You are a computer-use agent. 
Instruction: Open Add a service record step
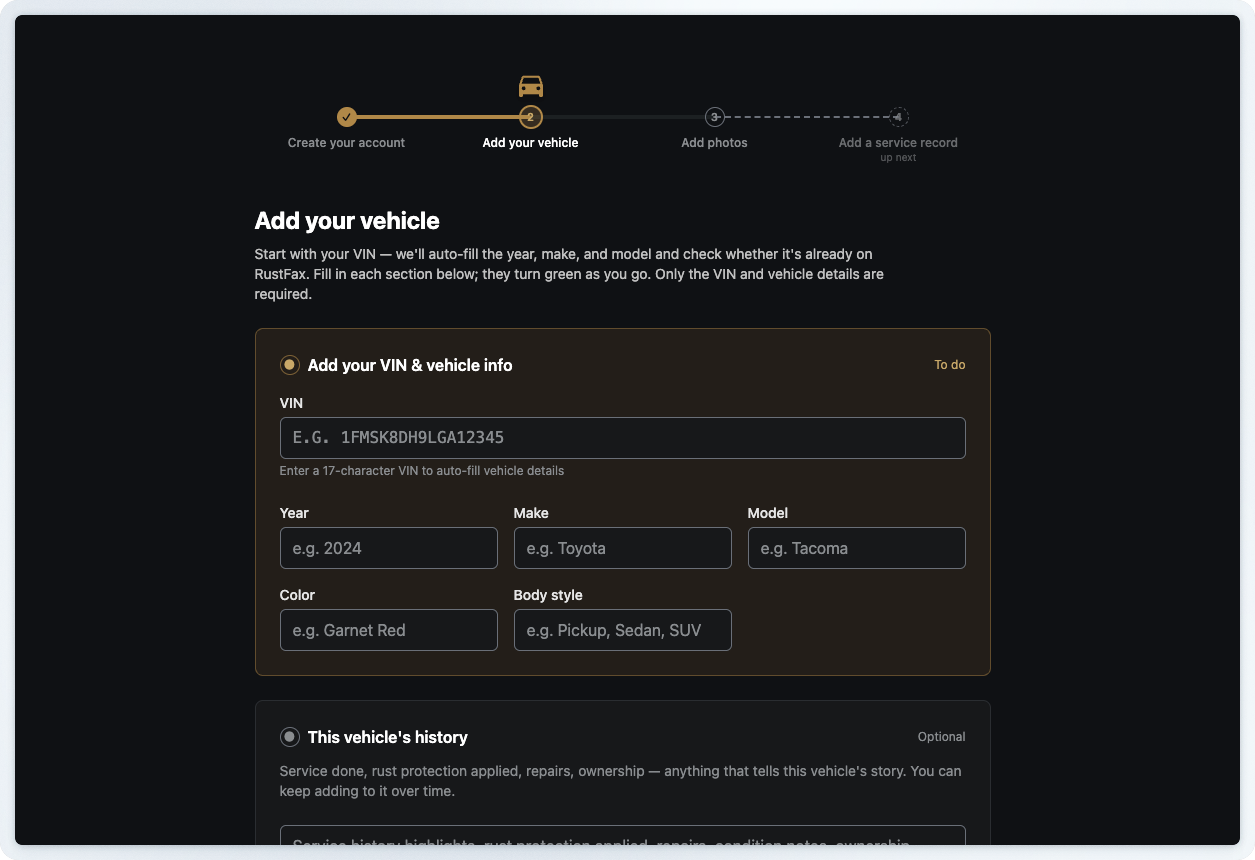pos(898,143)
